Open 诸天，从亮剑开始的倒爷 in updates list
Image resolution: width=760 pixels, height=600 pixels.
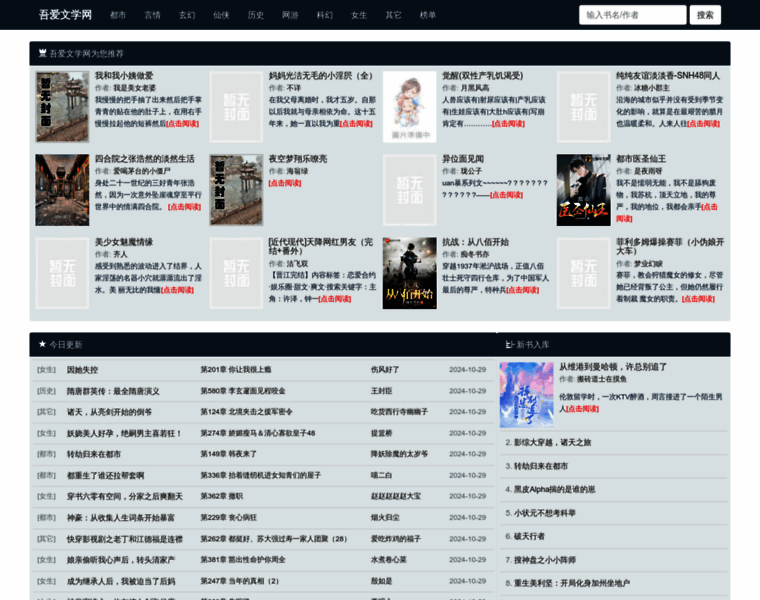(109, 412)
